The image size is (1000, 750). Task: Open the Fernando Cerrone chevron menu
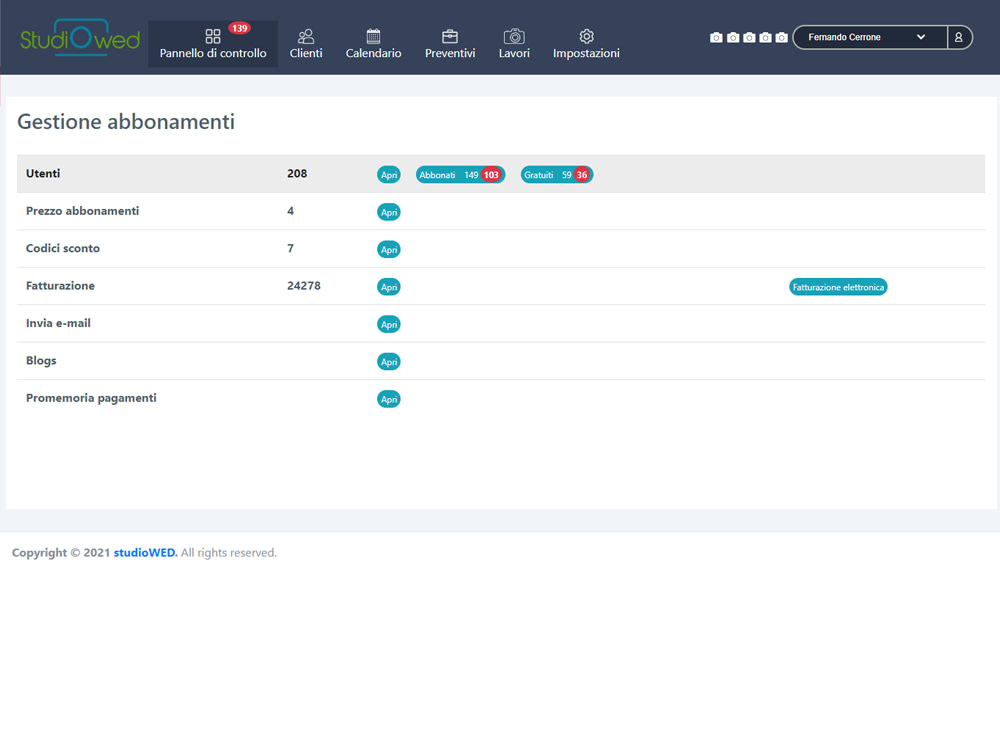click(x=921, y=37)
